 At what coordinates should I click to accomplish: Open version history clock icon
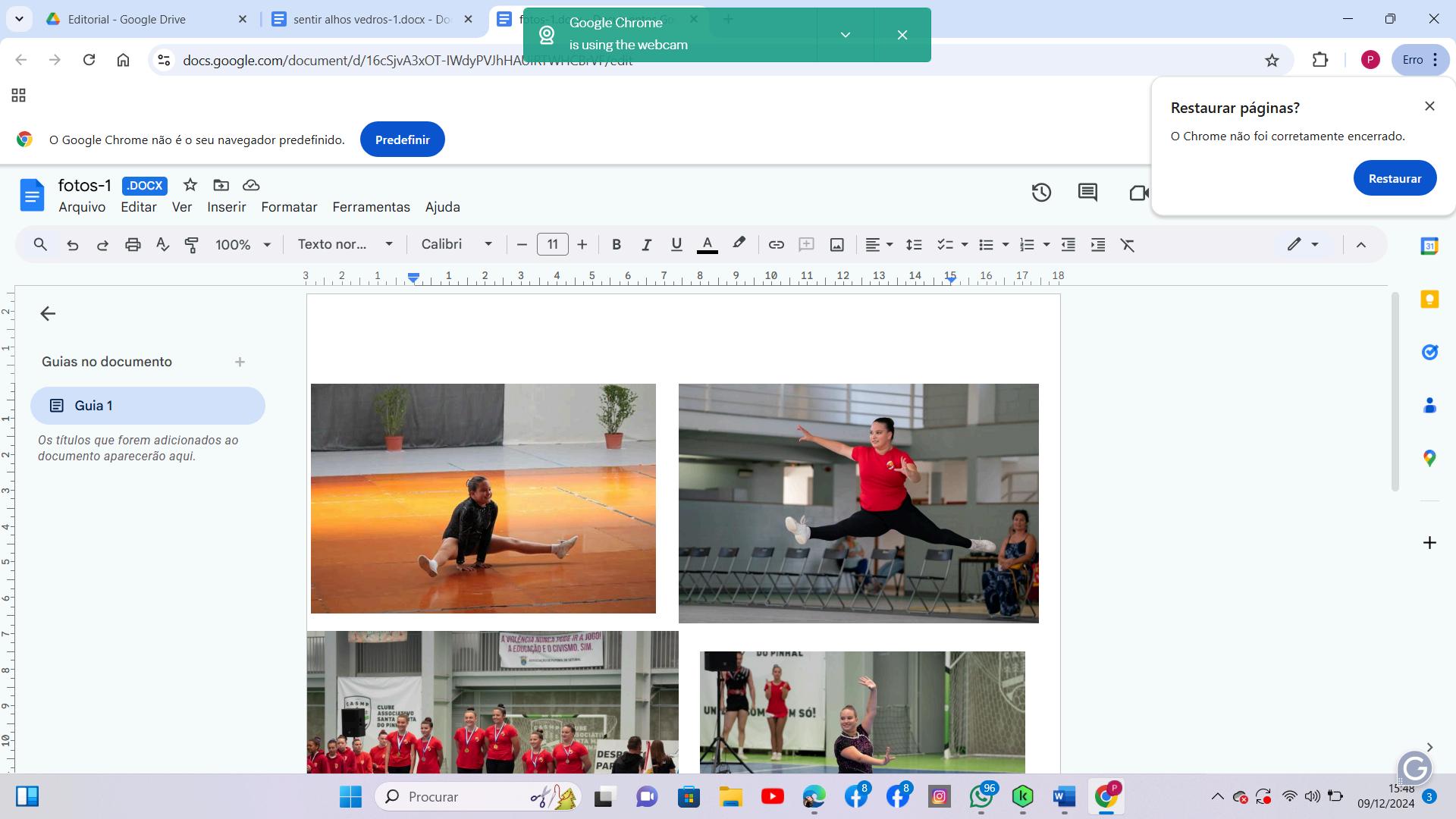tap(1041, 193)
